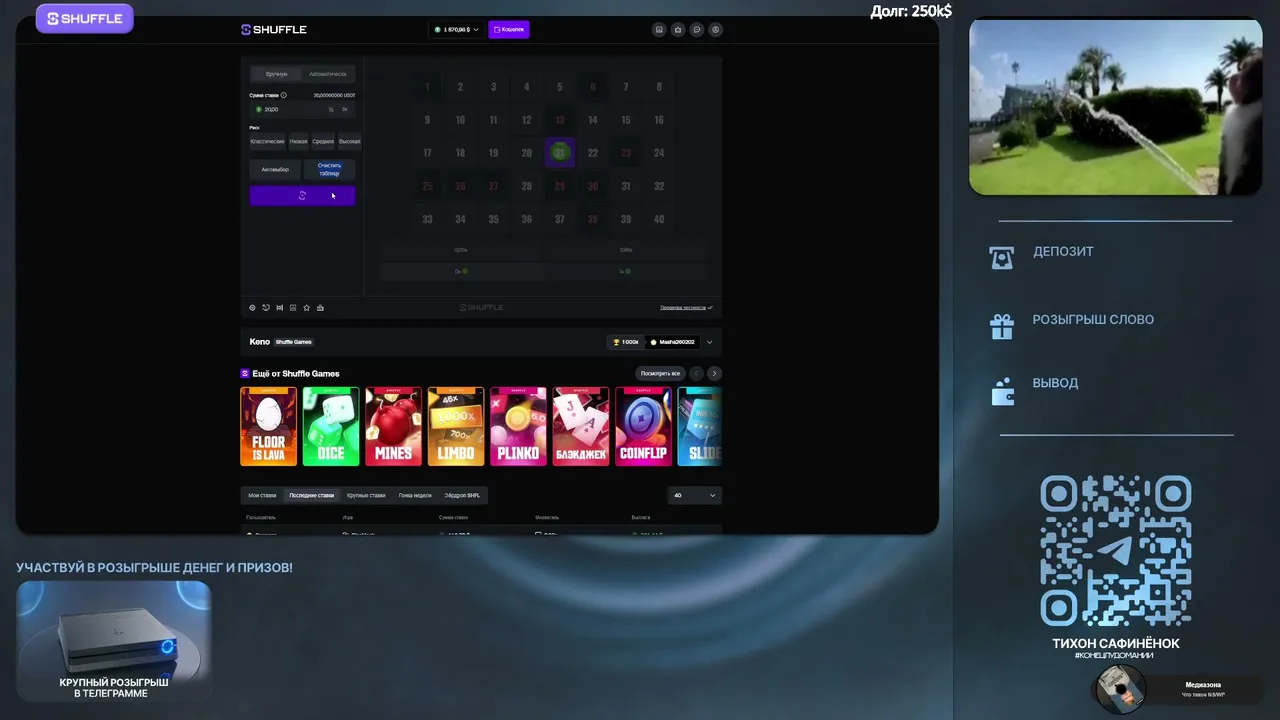Toggle Keno number 13
Screen dimensions: 1280x720
[560, 120]
